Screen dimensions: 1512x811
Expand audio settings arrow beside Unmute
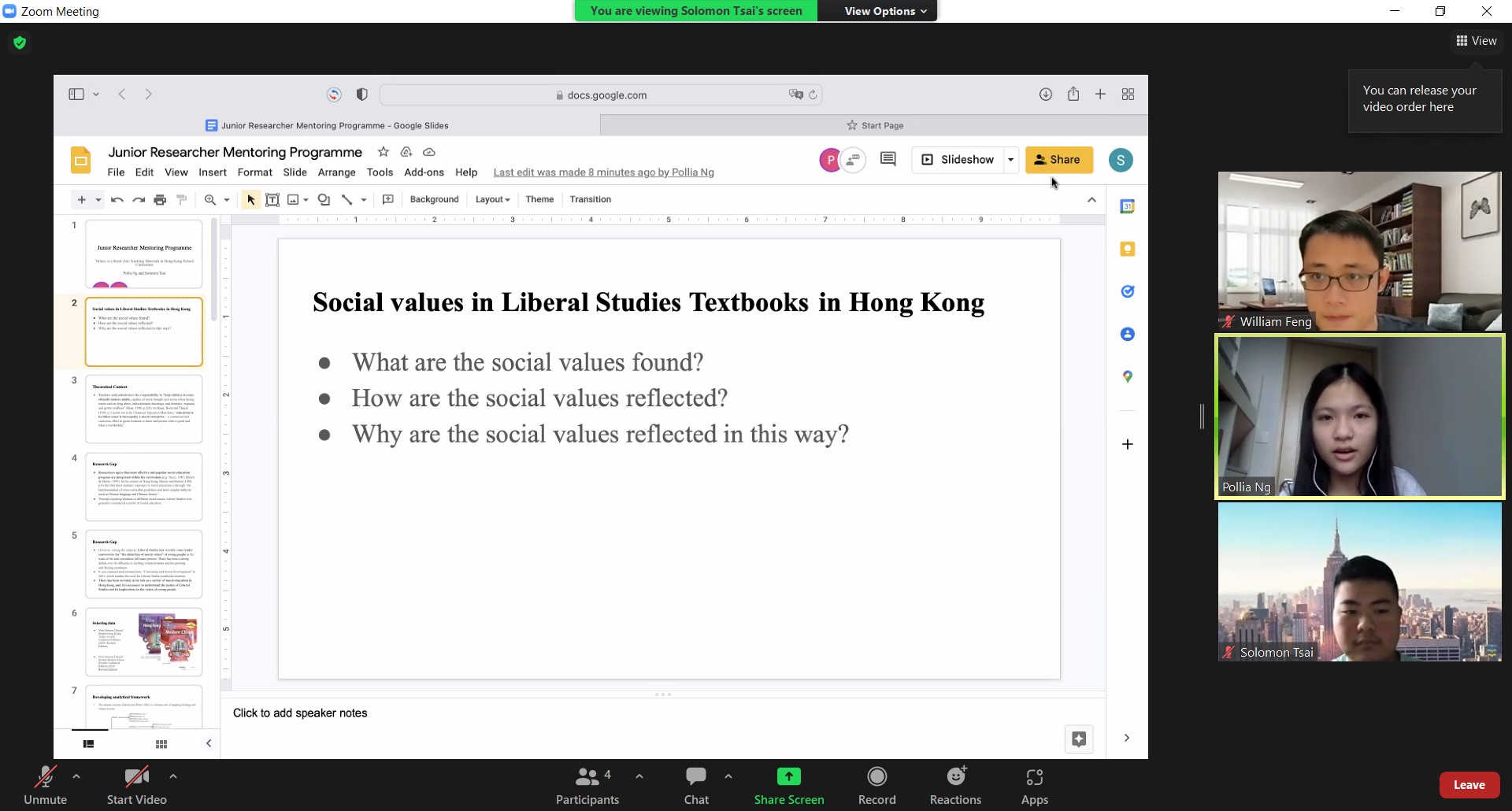coord(76,776)
